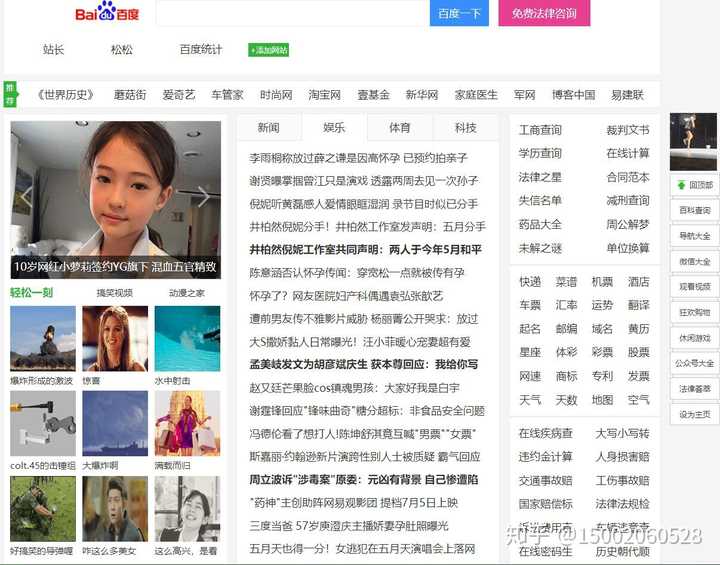Open the 百度统计 link
The image size is (720, 565).
(x=201, y=49)
